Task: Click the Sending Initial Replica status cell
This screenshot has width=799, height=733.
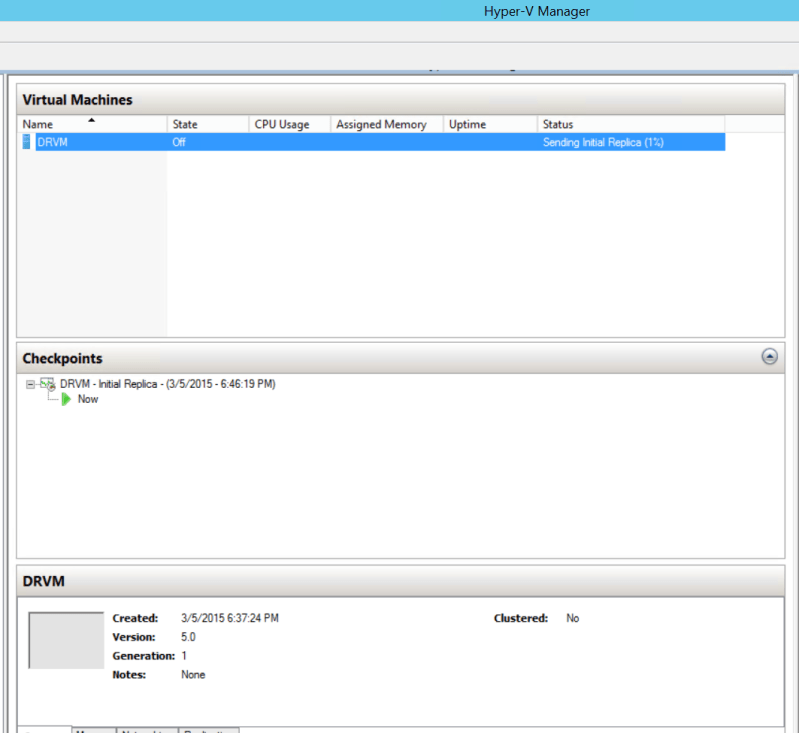Action: [603, 142]
